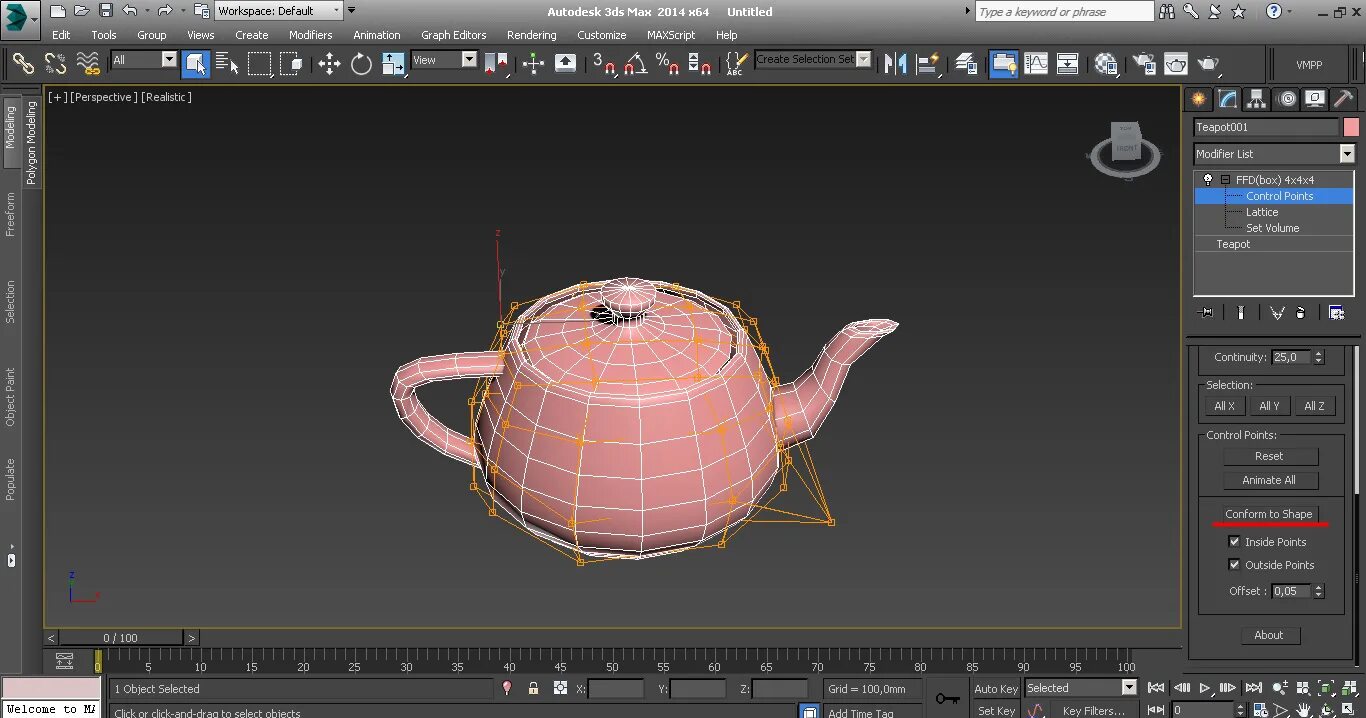This screenshot has width=1366, height=718.
Task: Click the Animate All button
Action: point(1269,480)
